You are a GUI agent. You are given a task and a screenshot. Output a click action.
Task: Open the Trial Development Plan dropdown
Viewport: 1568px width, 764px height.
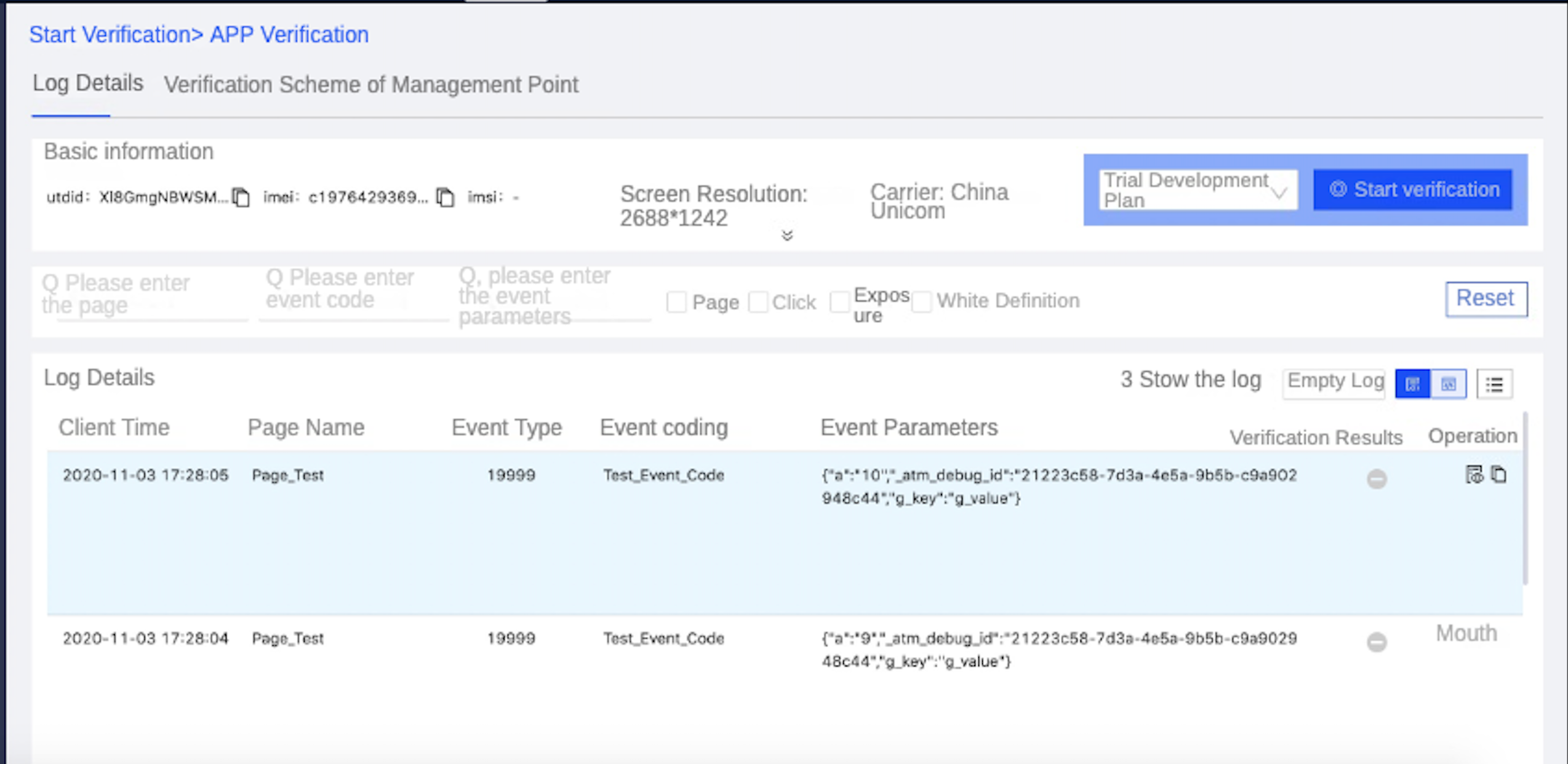(x=1198, y=190)
